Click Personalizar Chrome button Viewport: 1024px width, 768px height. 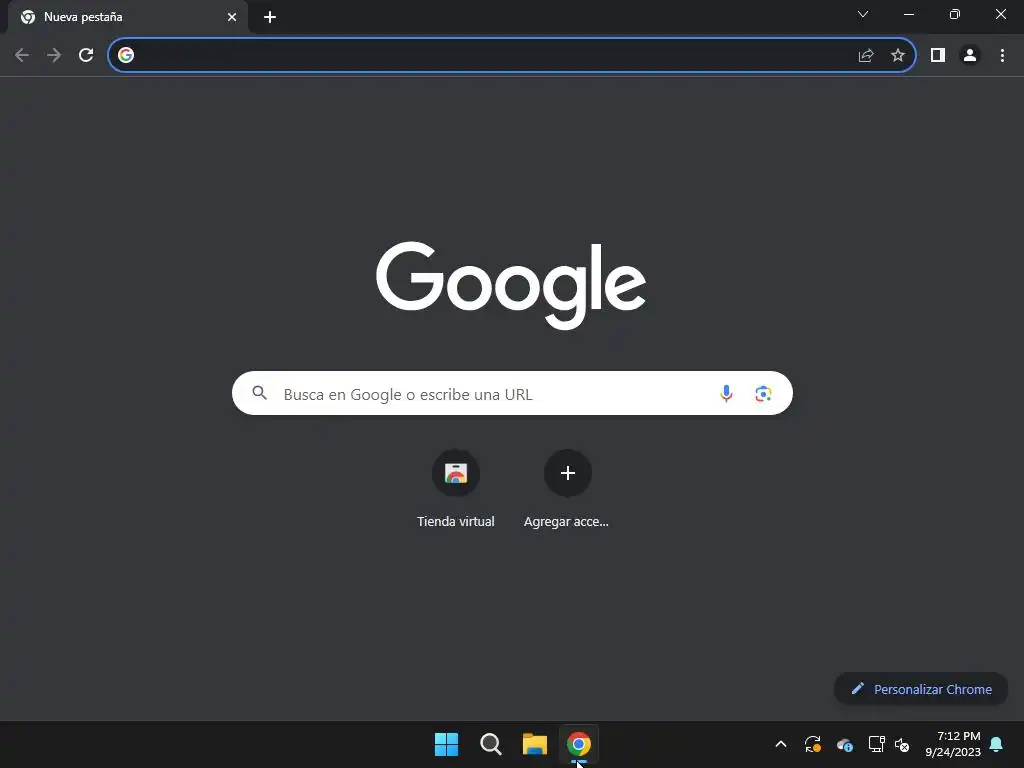click(x=921, y=689)
